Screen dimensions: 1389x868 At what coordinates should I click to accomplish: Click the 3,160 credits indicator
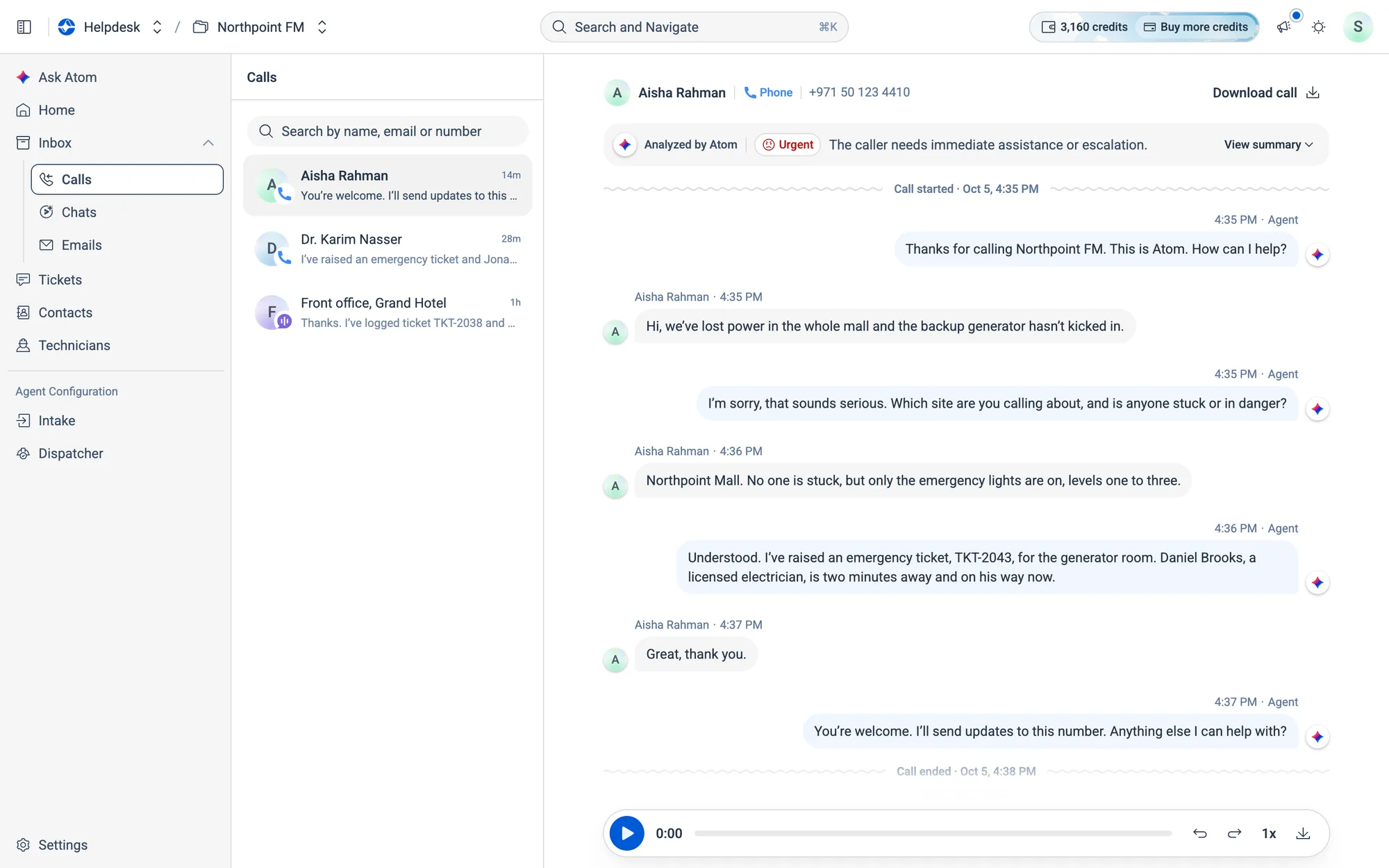(1084, 27)
